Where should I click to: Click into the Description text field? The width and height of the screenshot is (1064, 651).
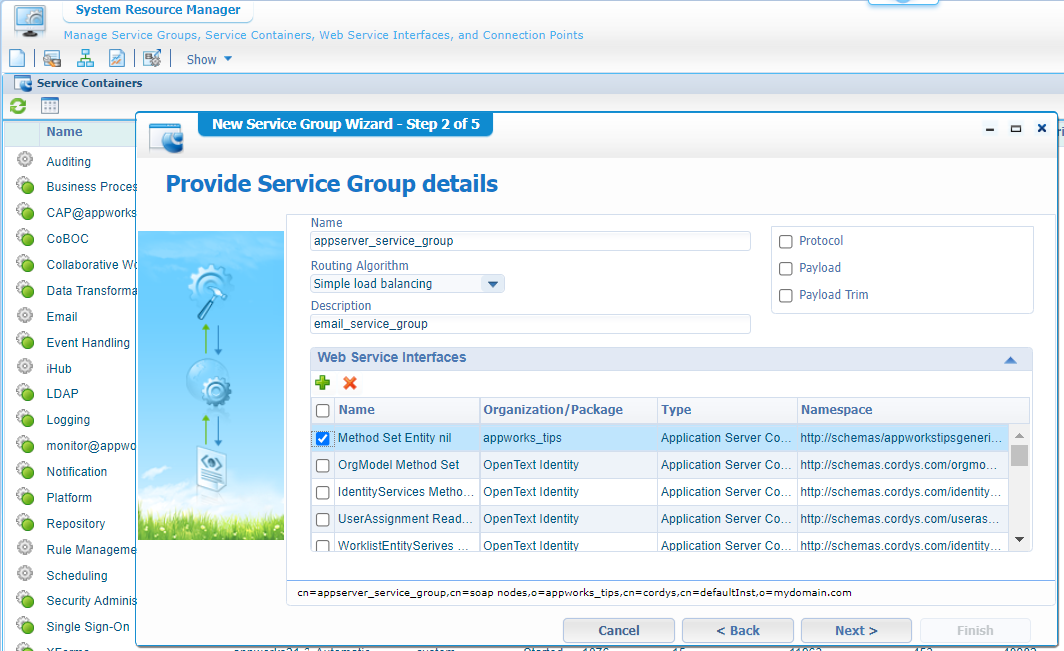click(x=530, y=324)
